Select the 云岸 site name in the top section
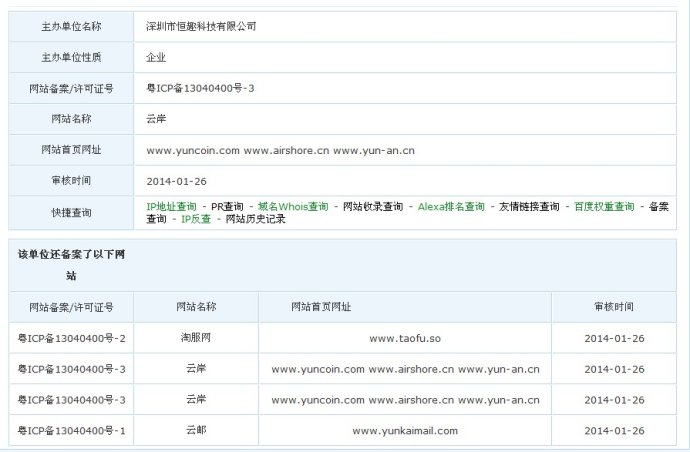This screenshot has width=690, height=452. point(156,119)
